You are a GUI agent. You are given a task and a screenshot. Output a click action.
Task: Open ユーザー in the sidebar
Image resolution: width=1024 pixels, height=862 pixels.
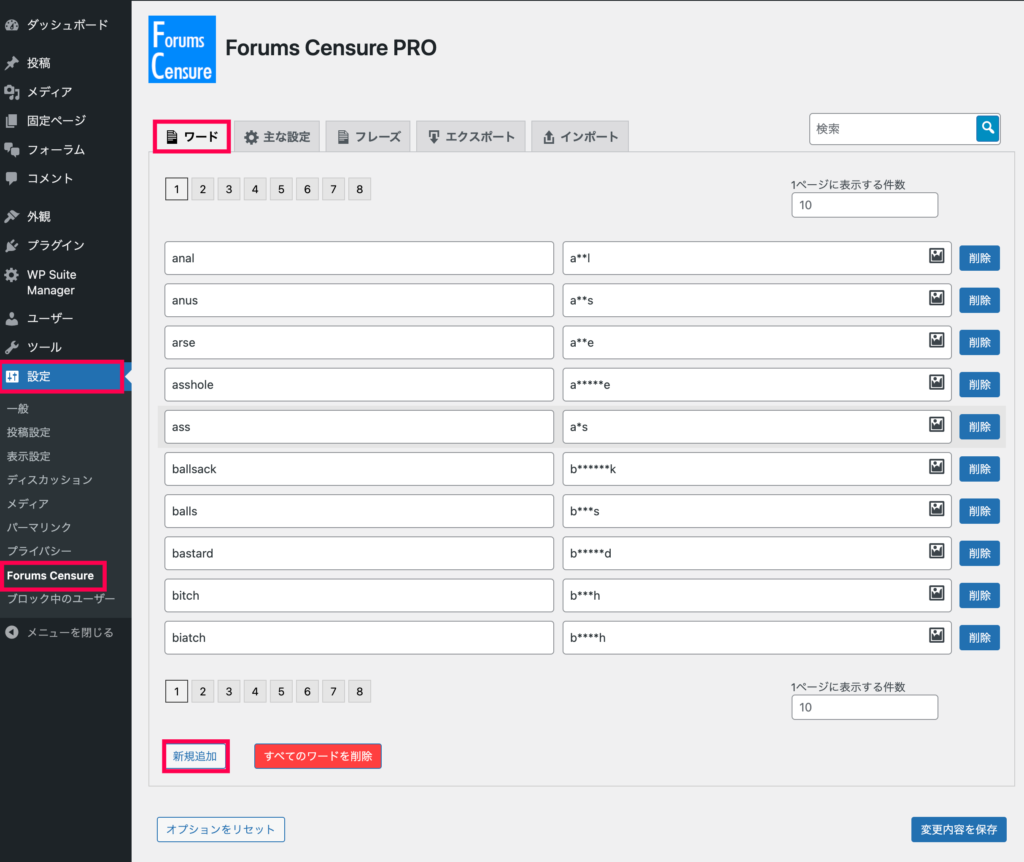65,318
